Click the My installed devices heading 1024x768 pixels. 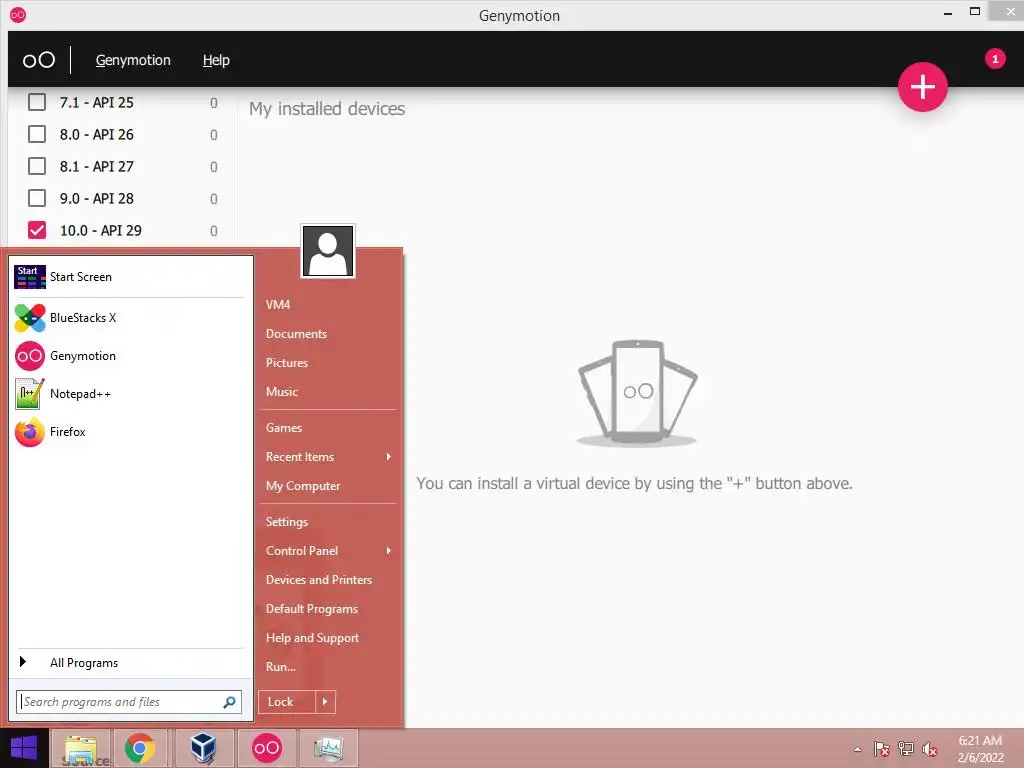[327, 108]
